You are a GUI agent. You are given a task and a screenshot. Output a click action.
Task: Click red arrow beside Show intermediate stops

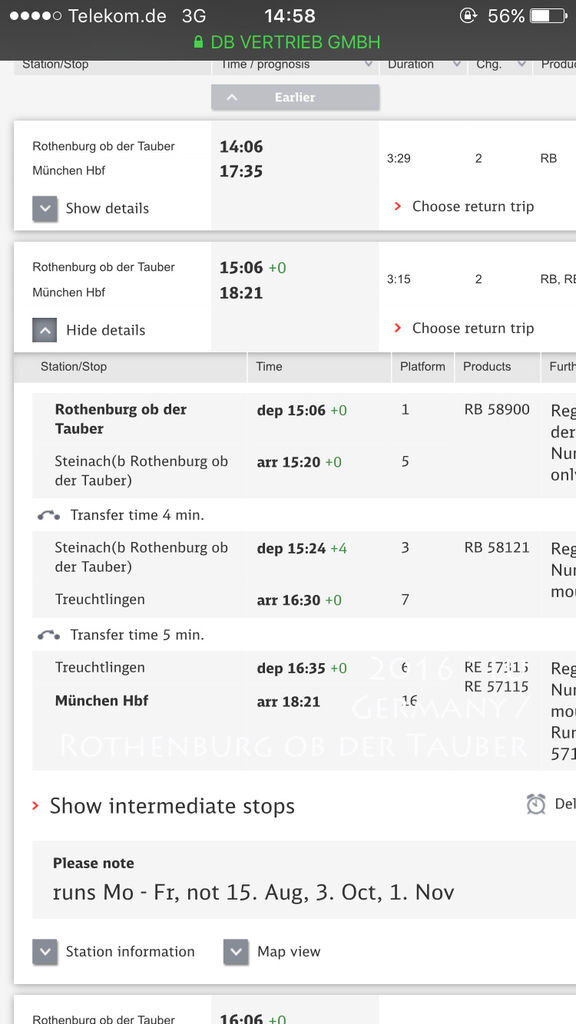pos(35,806)
